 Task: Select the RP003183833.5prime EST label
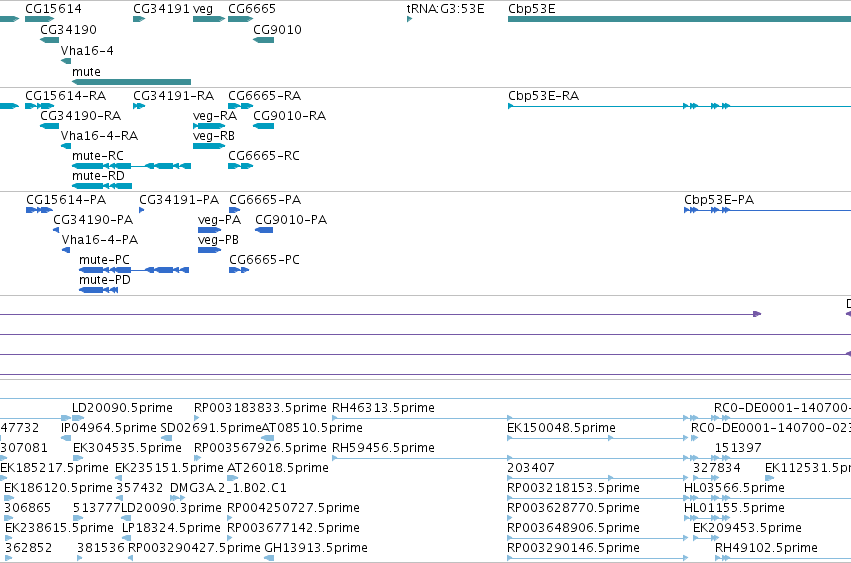[x=261, y=408]
